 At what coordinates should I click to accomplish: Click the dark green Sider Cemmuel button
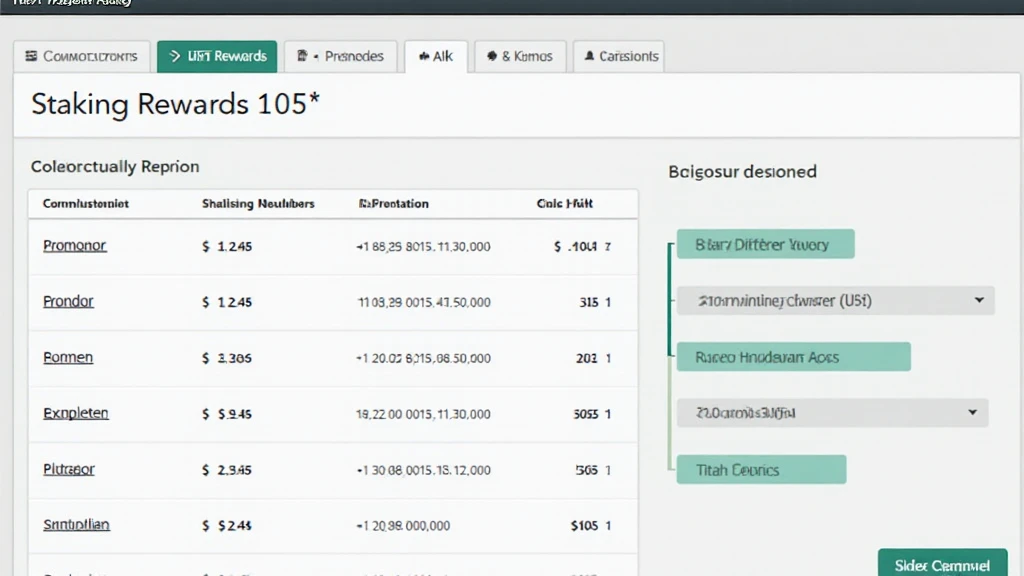click(942, 564)
